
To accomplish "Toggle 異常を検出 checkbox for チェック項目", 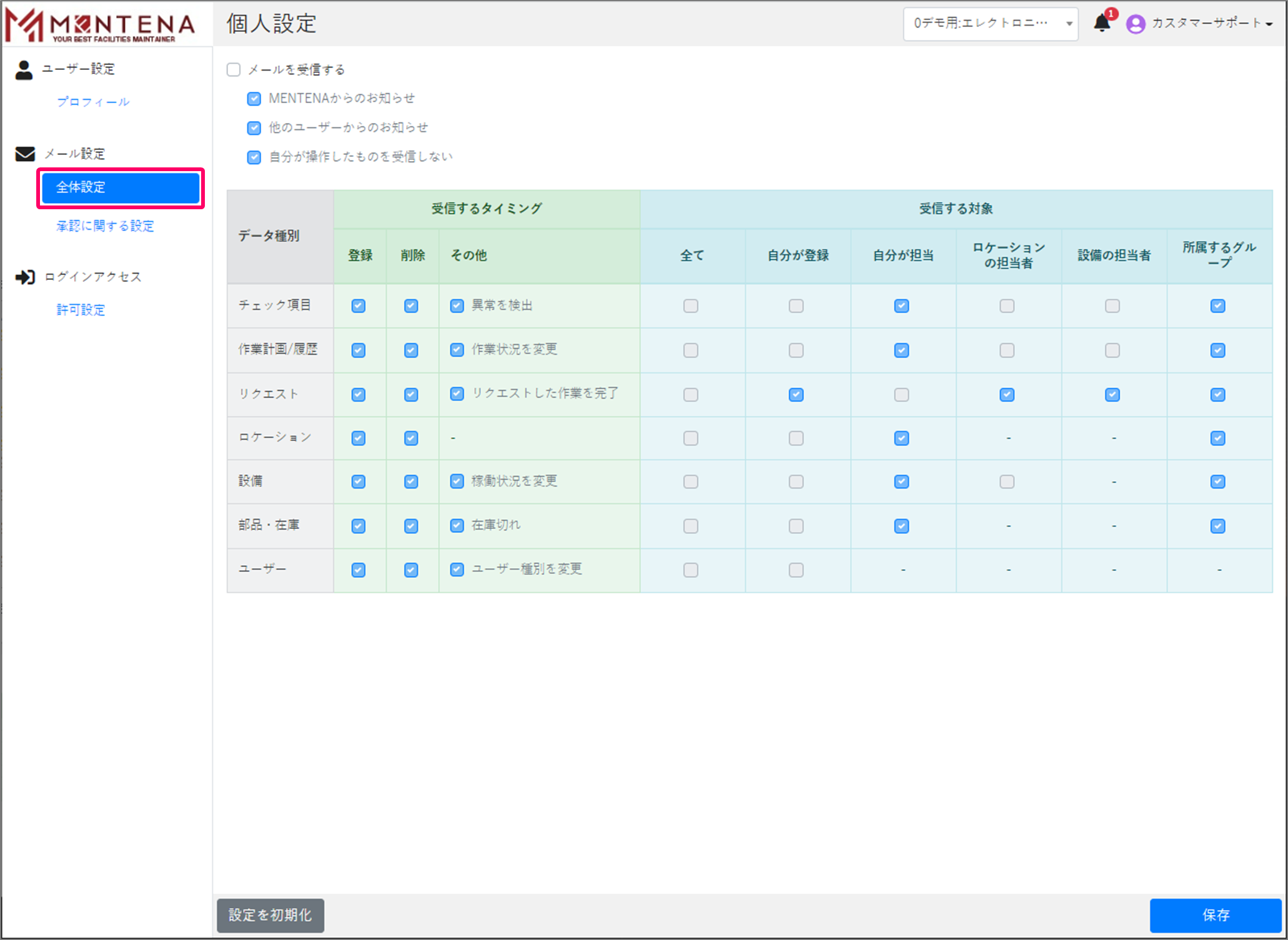I will 457,305.
